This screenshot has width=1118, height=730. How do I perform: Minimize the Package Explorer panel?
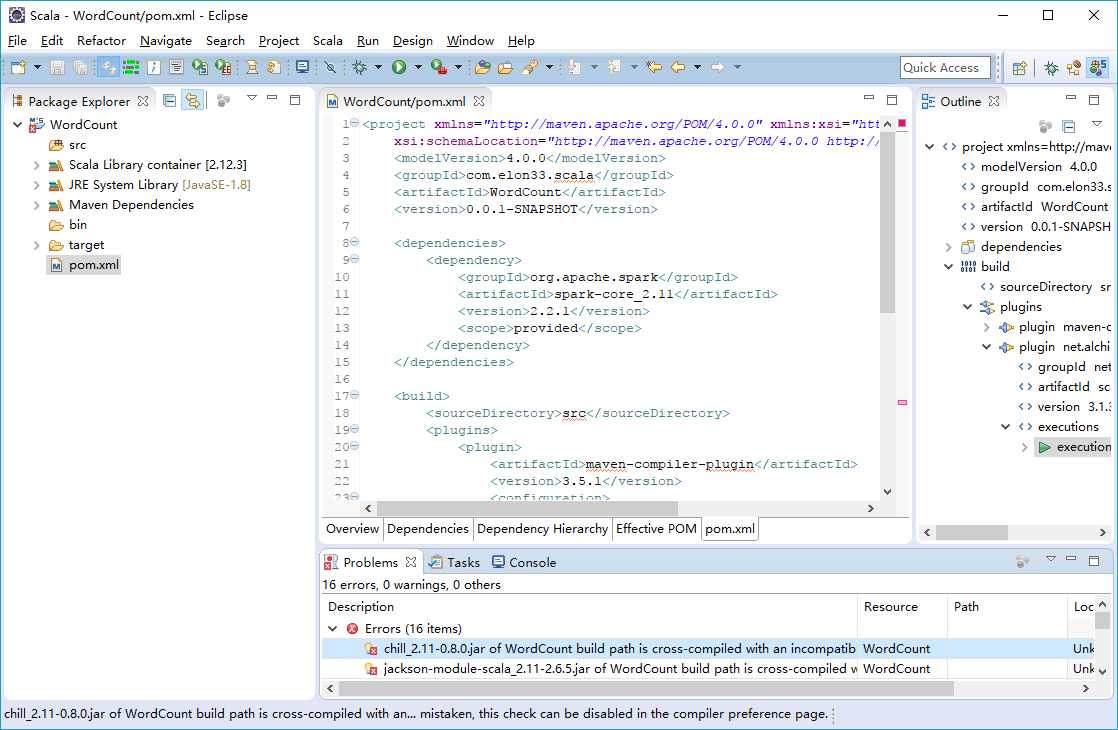click(272, 98)
